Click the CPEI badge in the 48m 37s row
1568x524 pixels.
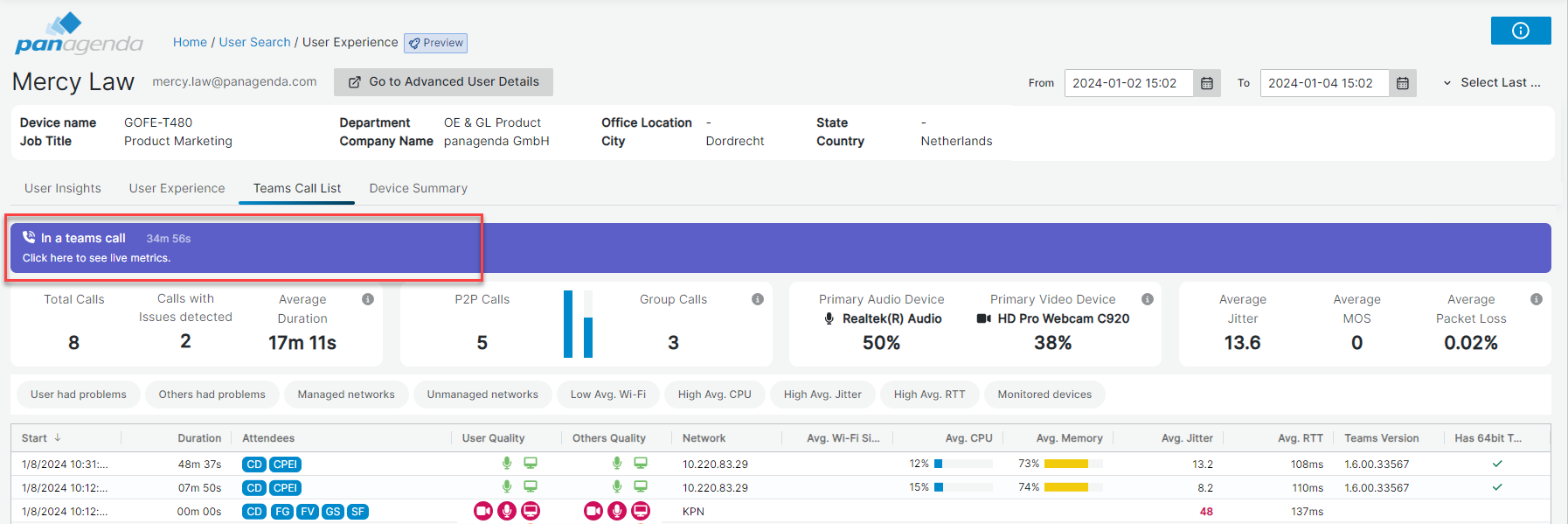click(285, 465)
